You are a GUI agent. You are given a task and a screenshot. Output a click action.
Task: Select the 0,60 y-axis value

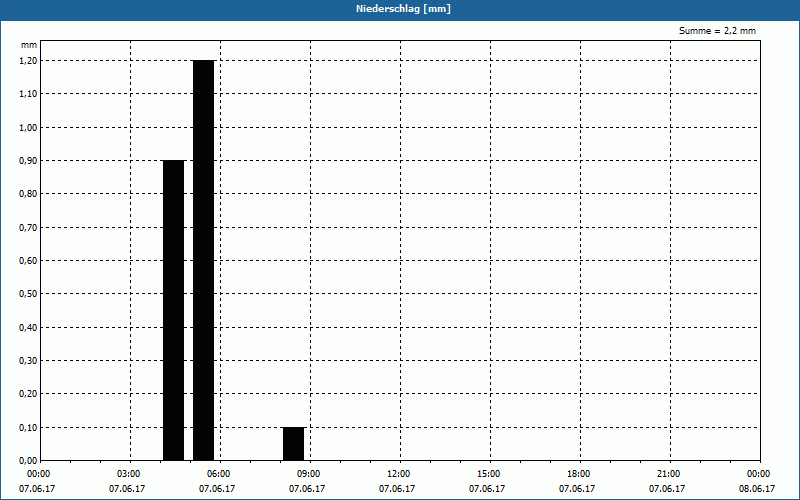(29, 261)
